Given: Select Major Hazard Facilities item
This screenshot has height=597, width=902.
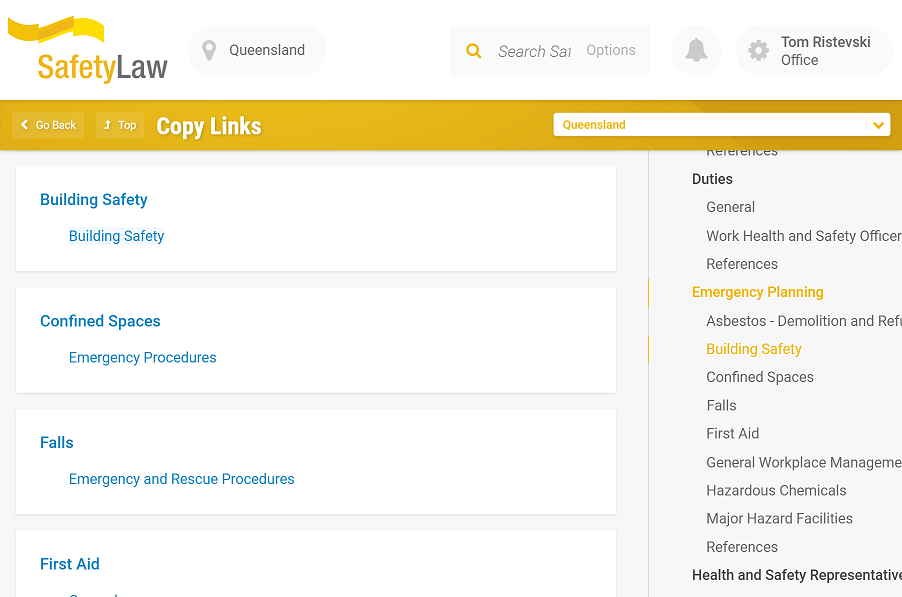Looking at the screenshot, I should click(x=779, y=519).
